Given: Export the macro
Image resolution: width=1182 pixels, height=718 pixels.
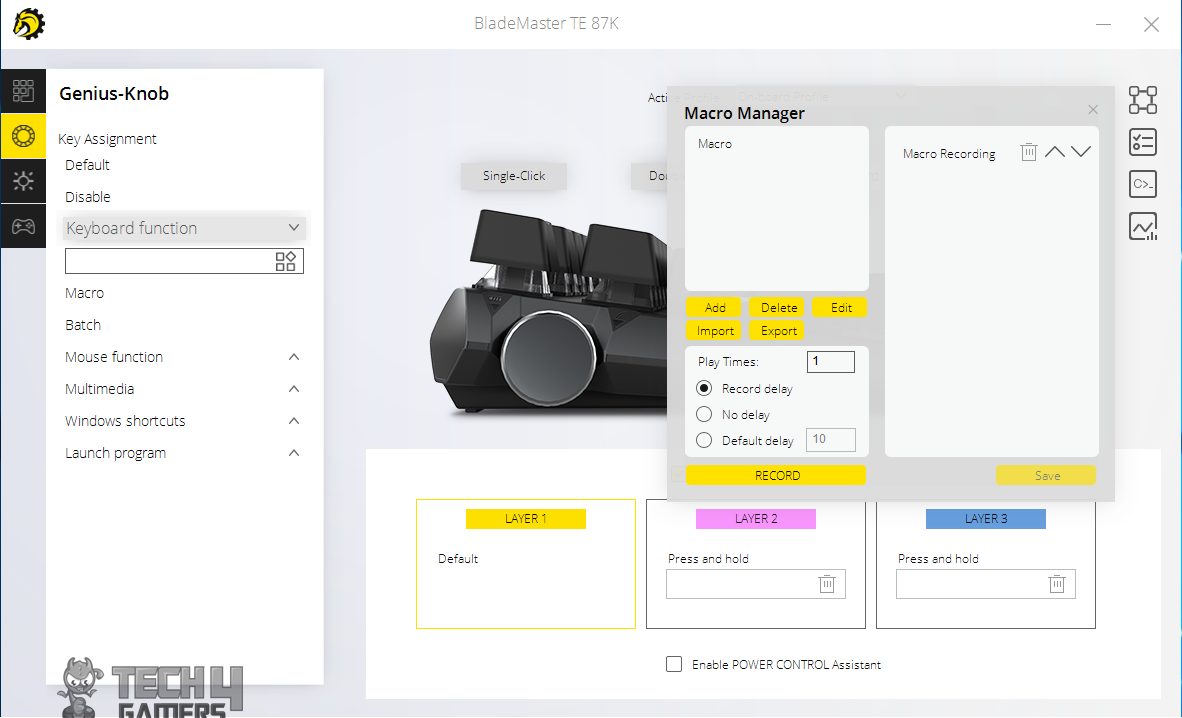Looking at the screenshot, I should tap(778, 330).
